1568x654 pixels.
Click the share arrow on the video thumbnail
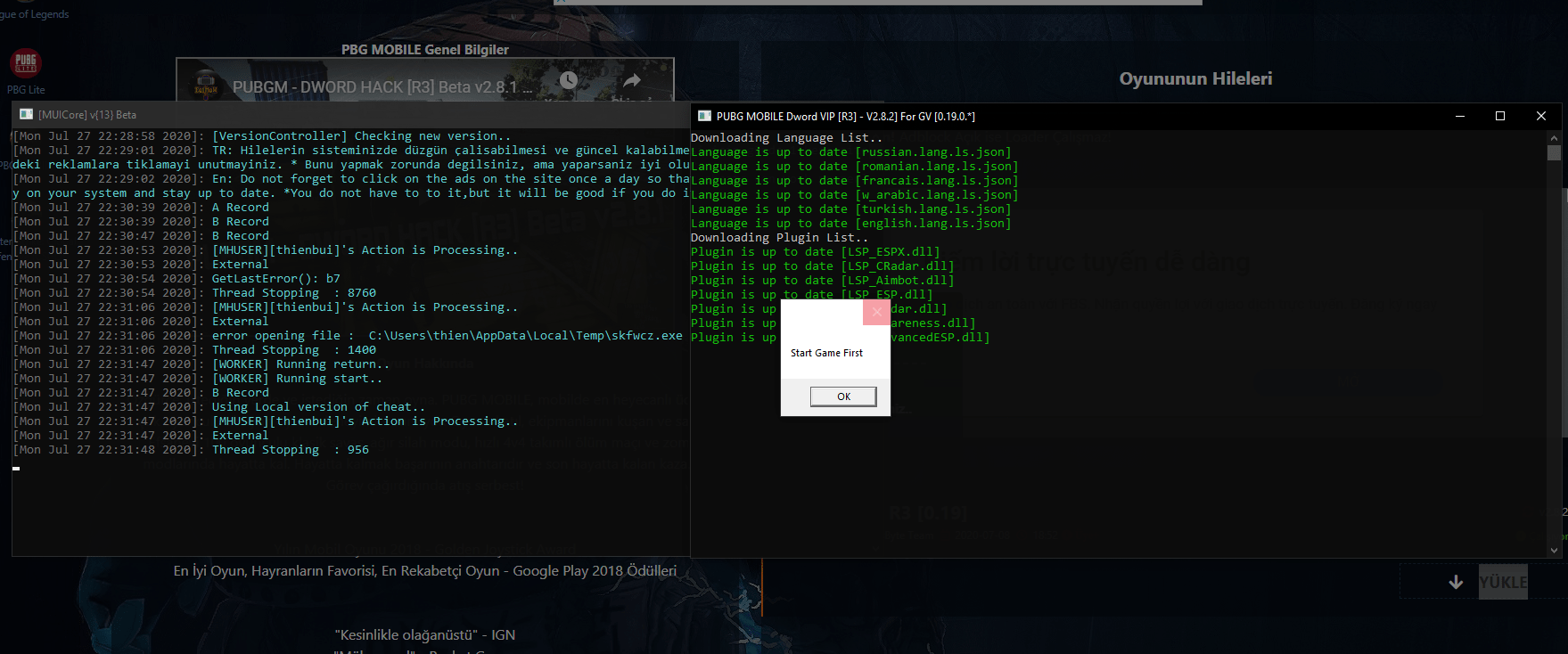[x=632, y=81]
